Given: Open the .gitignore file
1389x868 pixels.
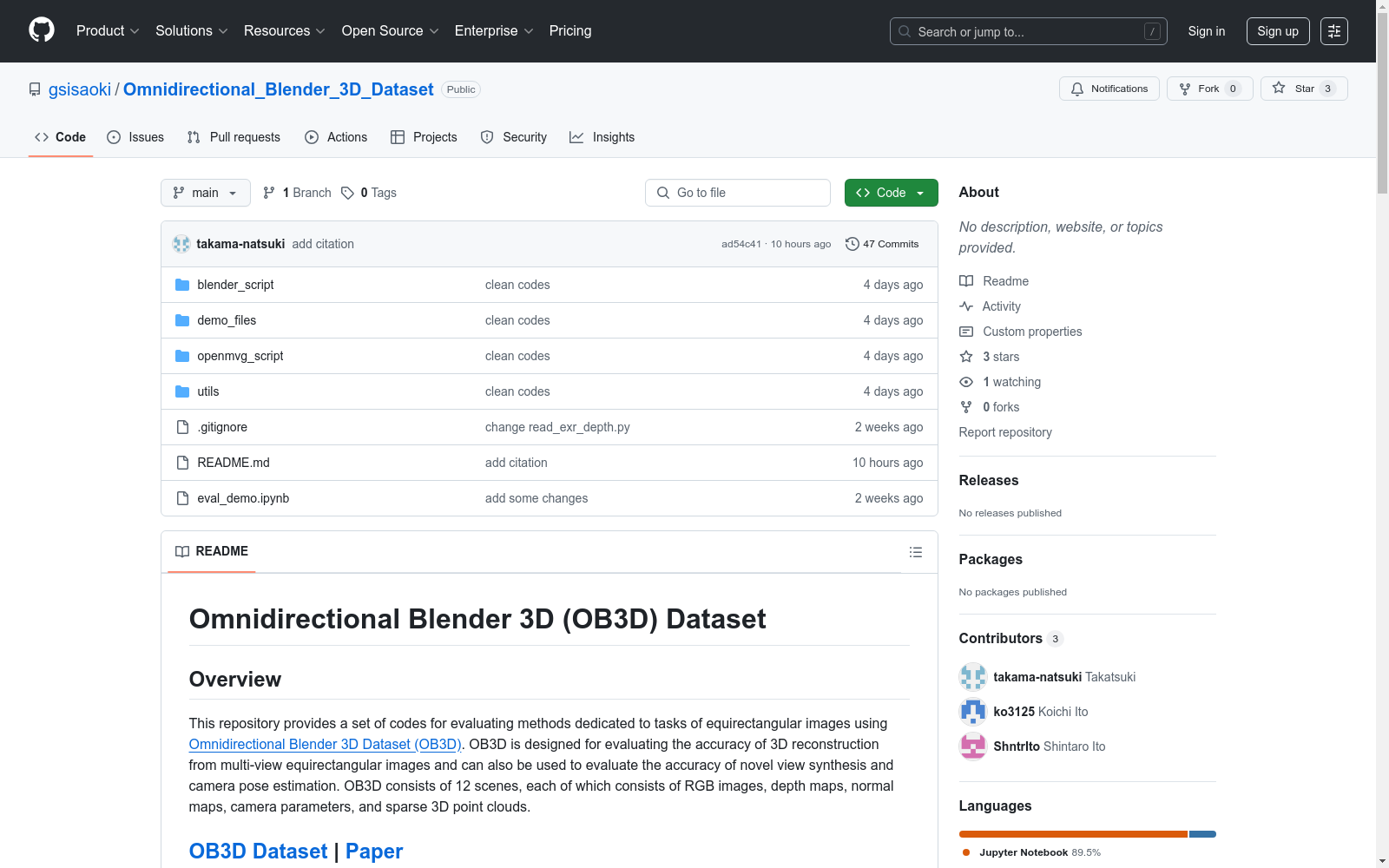Looking at the screenshot, I should pos(222,427).
